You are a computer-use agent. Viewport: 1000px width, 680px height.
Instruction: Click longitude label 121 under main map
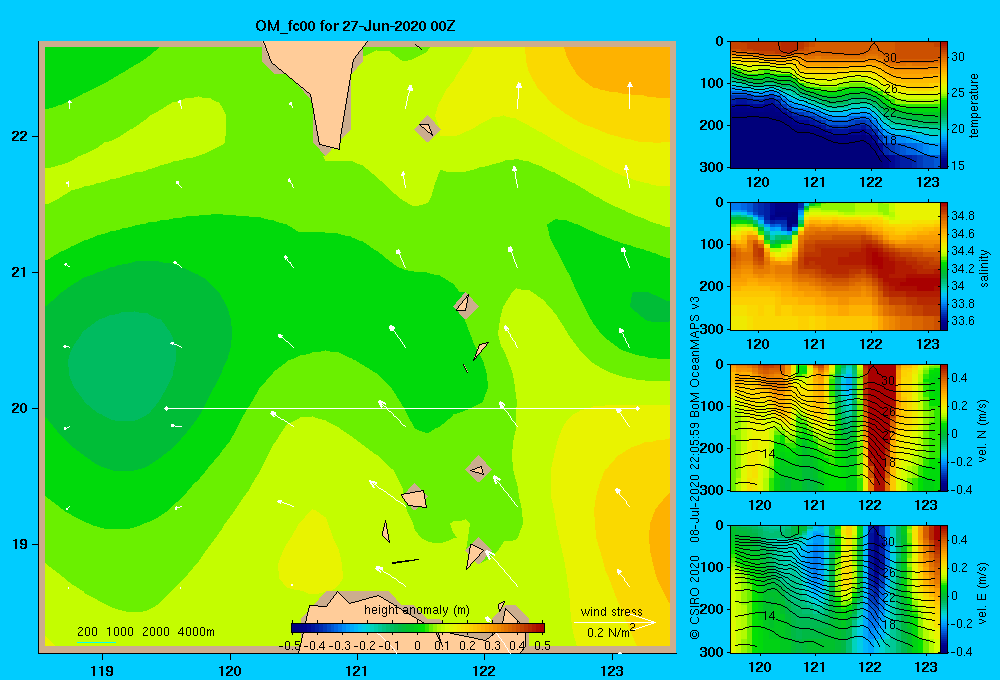click(x=357, y=671)
